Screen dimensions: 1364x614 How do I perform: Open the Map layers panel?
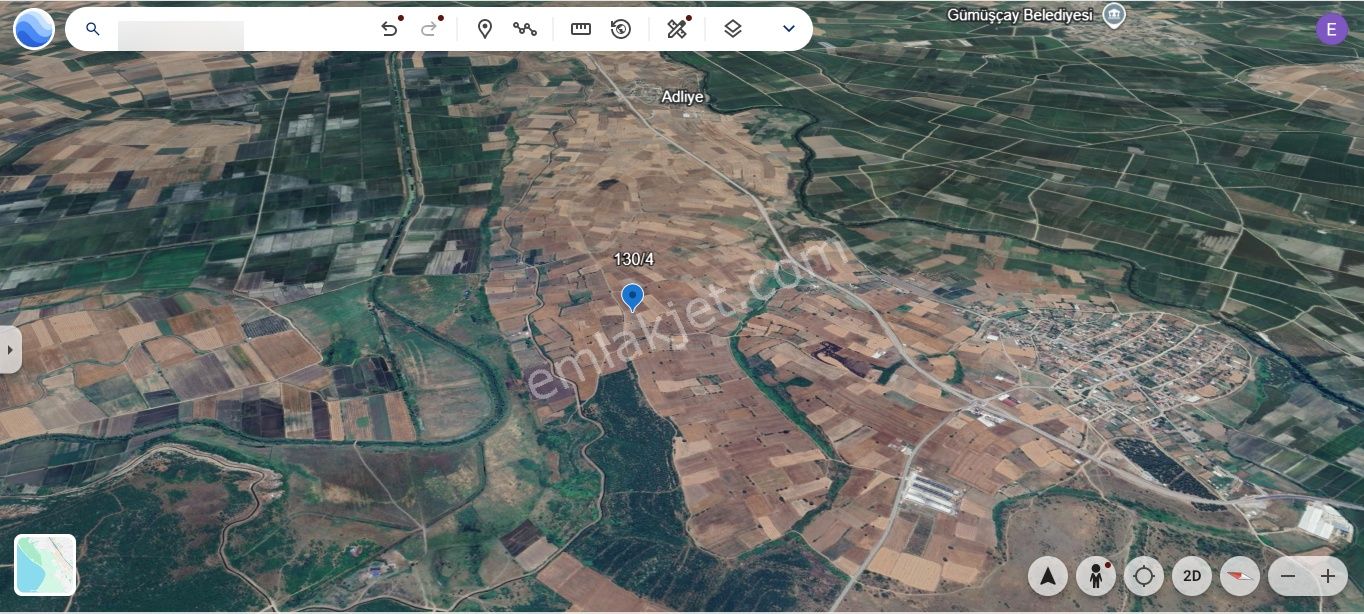(x=733, y=29)
